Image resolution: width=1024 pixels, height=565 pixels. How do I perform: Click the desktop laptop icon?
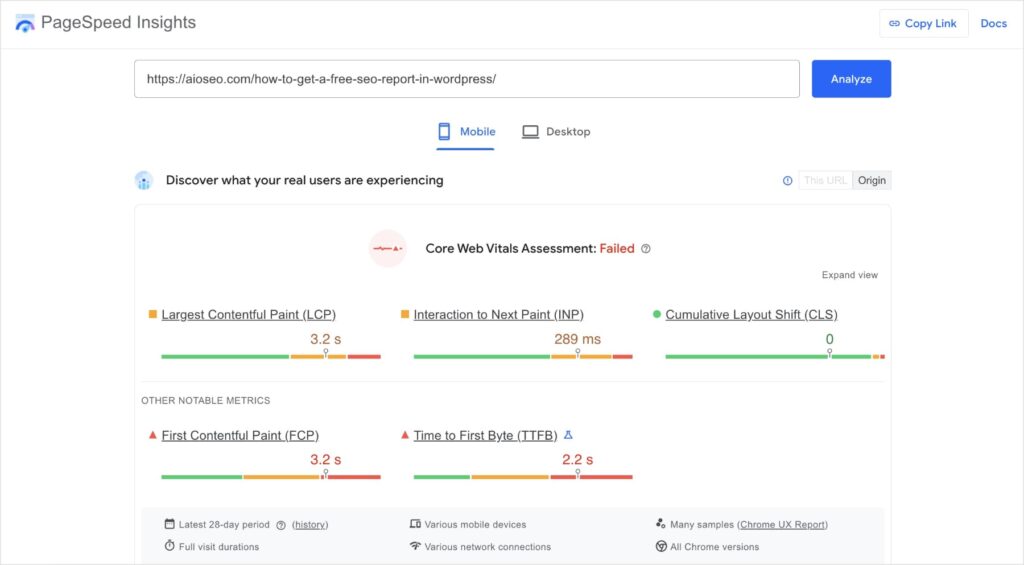coord(530,132)
